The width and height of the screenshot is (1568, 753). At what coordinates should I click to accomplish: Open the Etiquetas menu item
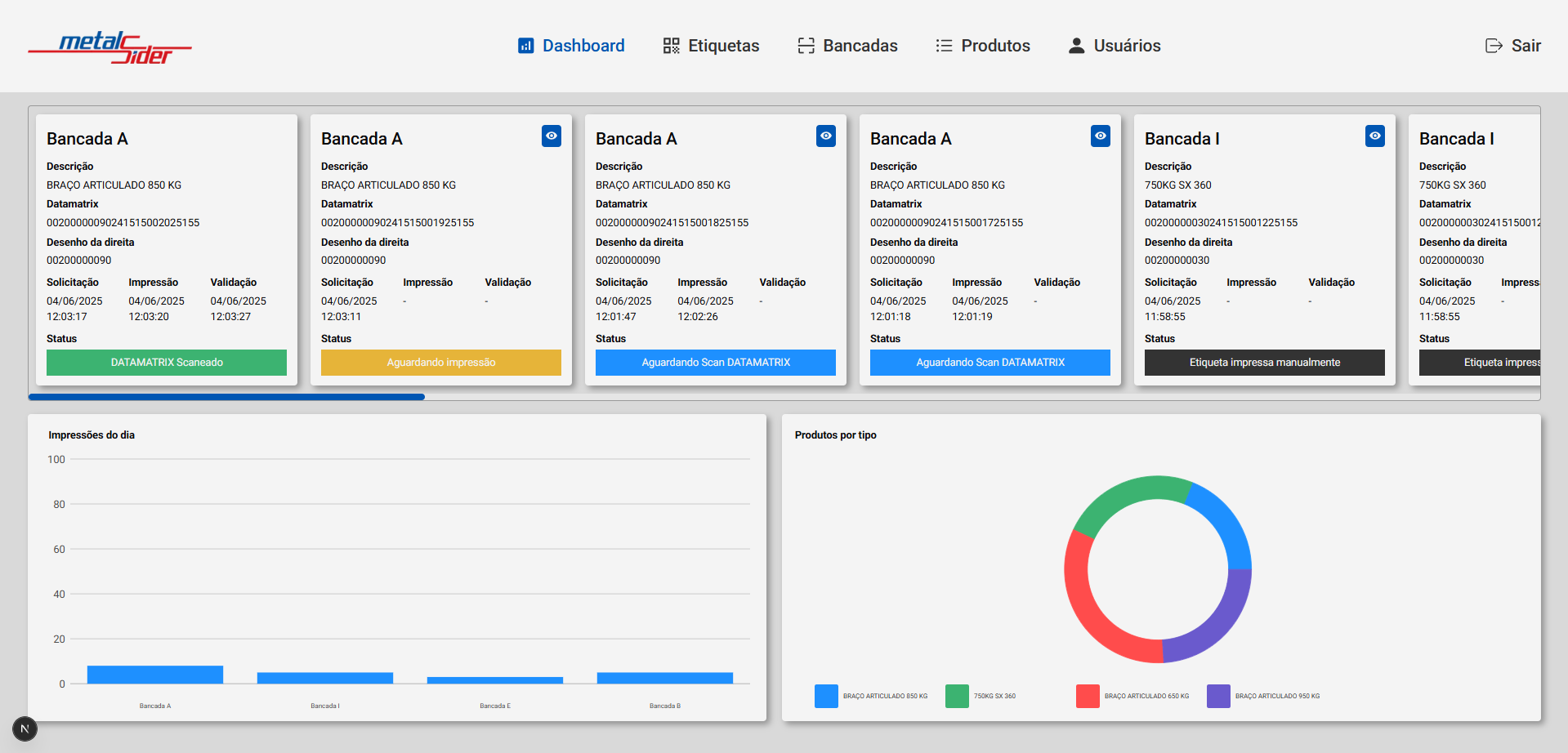[x=722, y=46]
